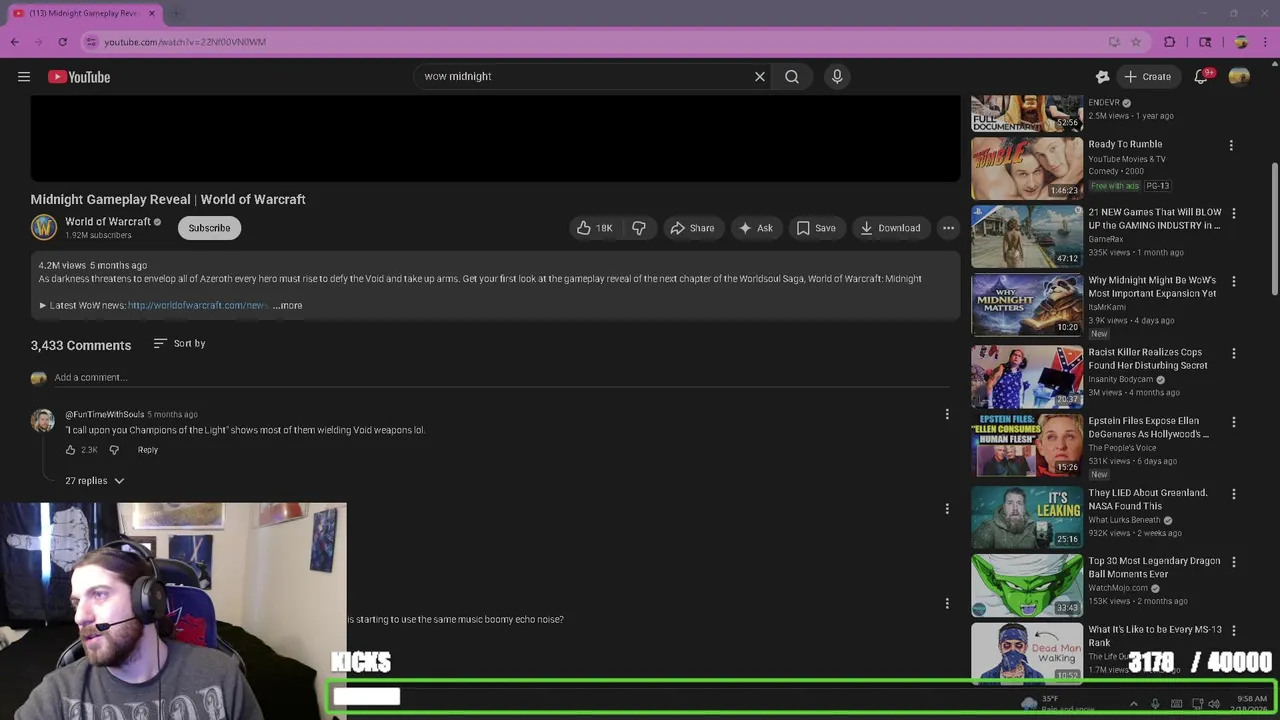Click the Create button
The height and width of the screenshot is (720, 1280).
click(x=1147, y=77)
